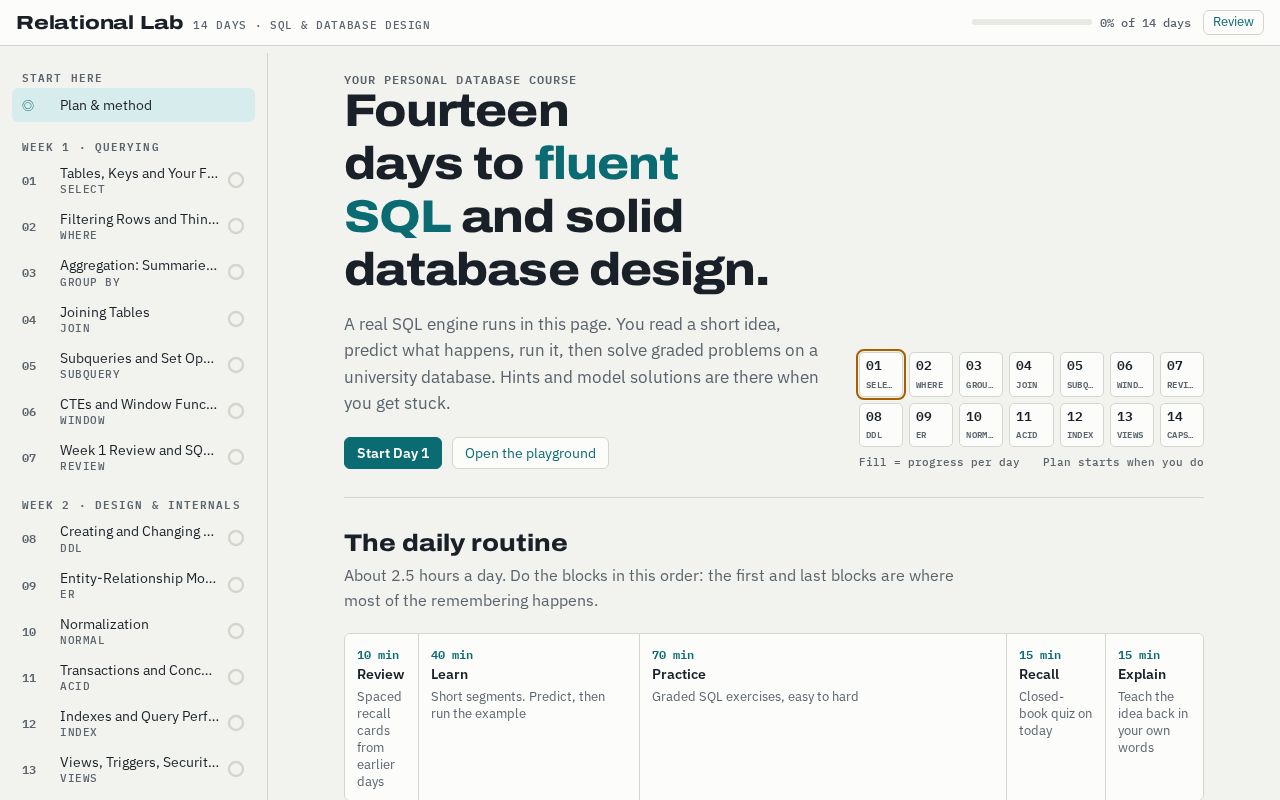Viewport: 1280px width, 800px height.
Task: Select day 12 INDEX tile
Action: (1082, 425)
